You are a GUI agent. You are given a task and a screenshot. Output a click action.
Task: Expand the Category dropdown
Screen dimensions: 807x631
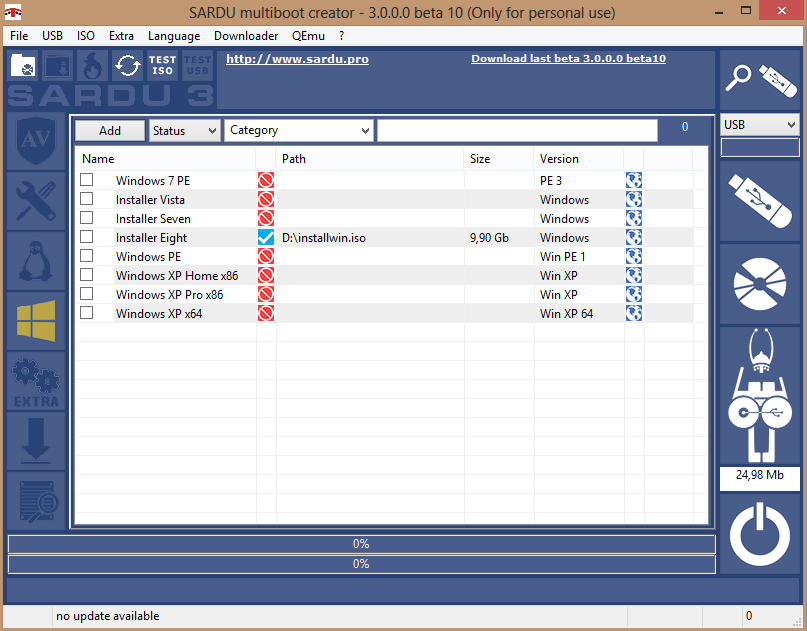point(299,131)
